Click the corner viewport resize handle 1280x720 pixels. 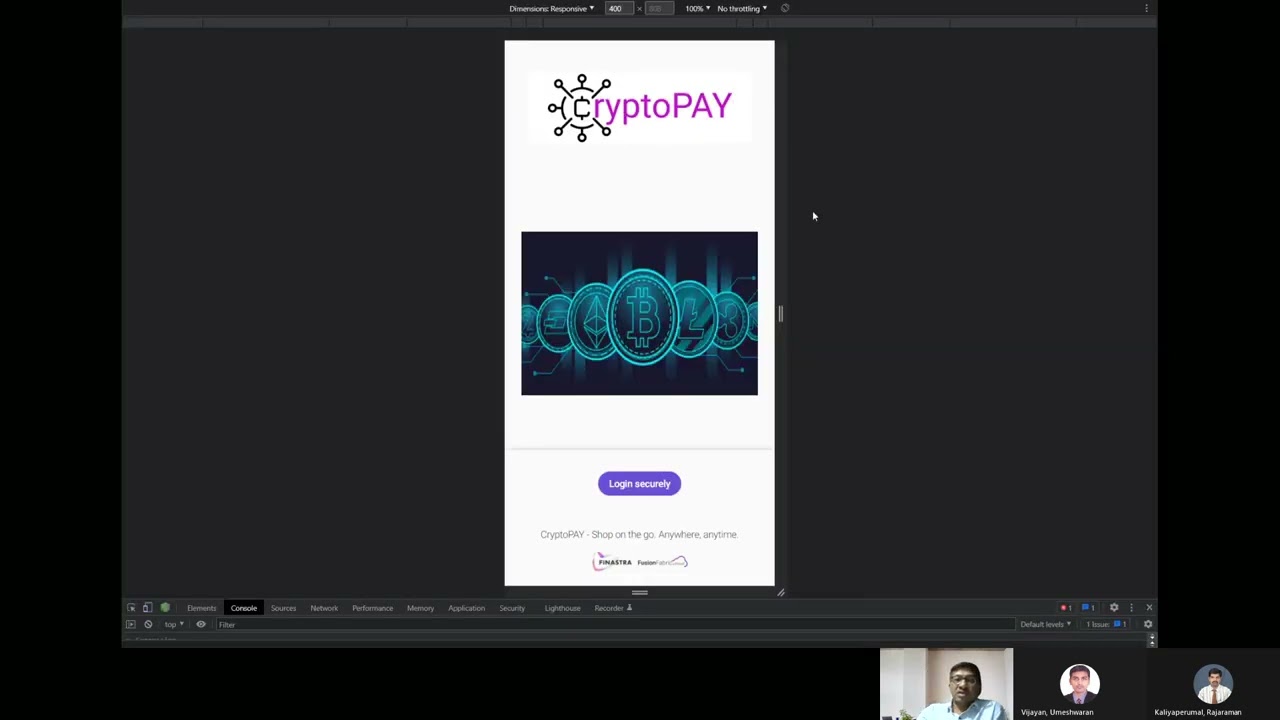coord(781,592)
